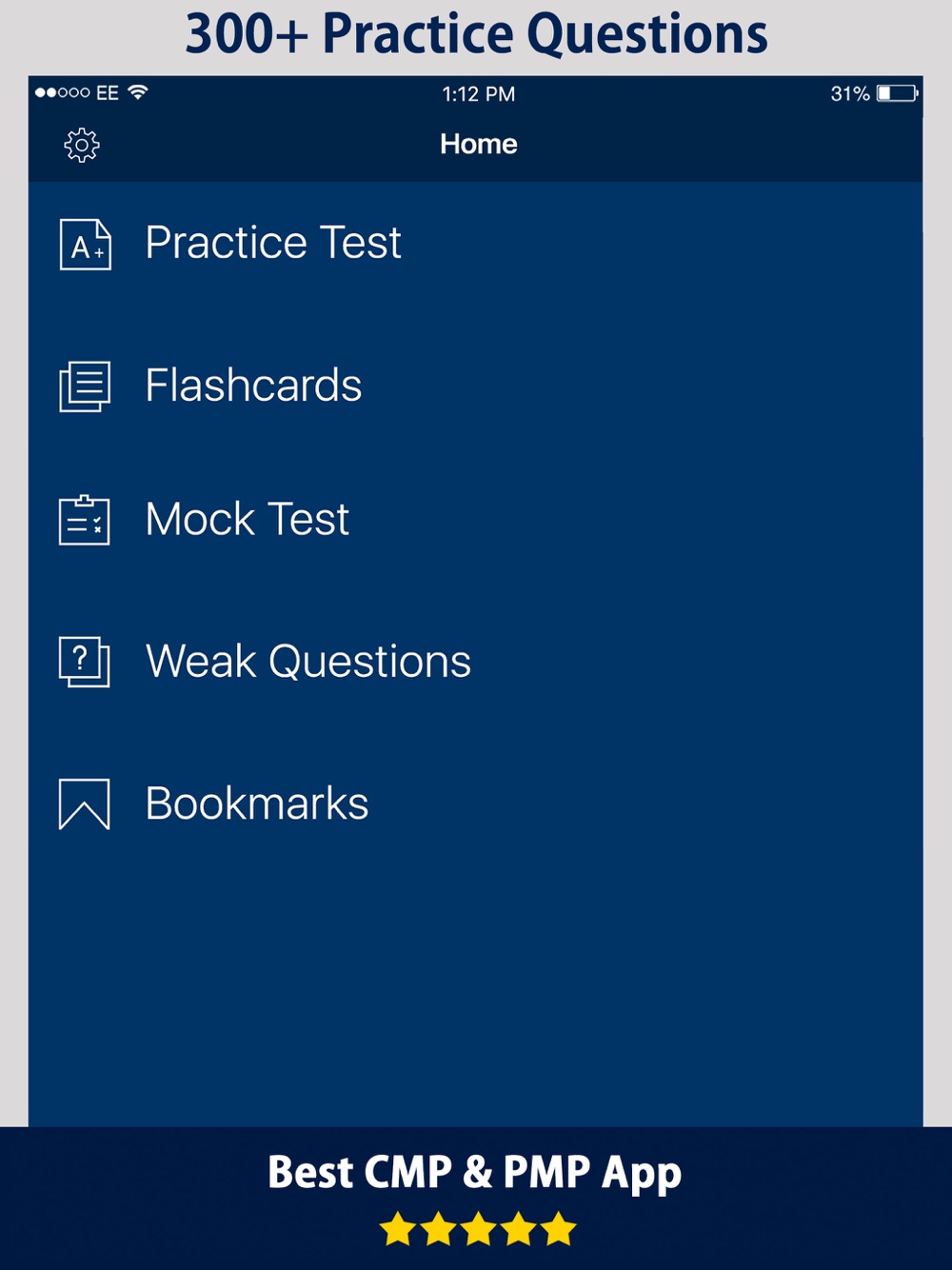Tap the 31% battery percentage text

click(x=850, y=93)
